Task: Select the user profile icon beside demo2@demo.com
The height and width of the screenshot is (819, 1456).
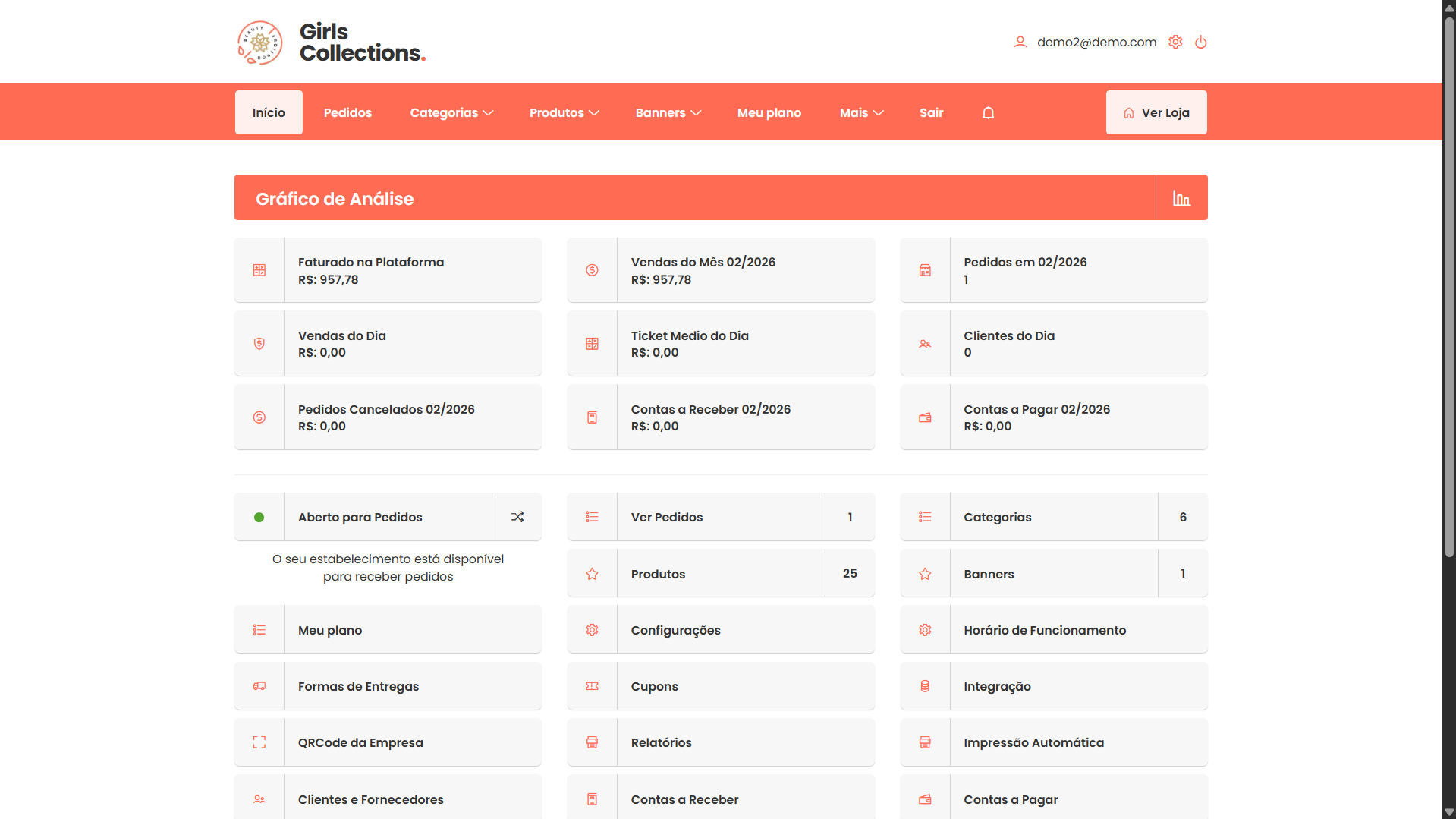Action: (x=1020, y=42)
